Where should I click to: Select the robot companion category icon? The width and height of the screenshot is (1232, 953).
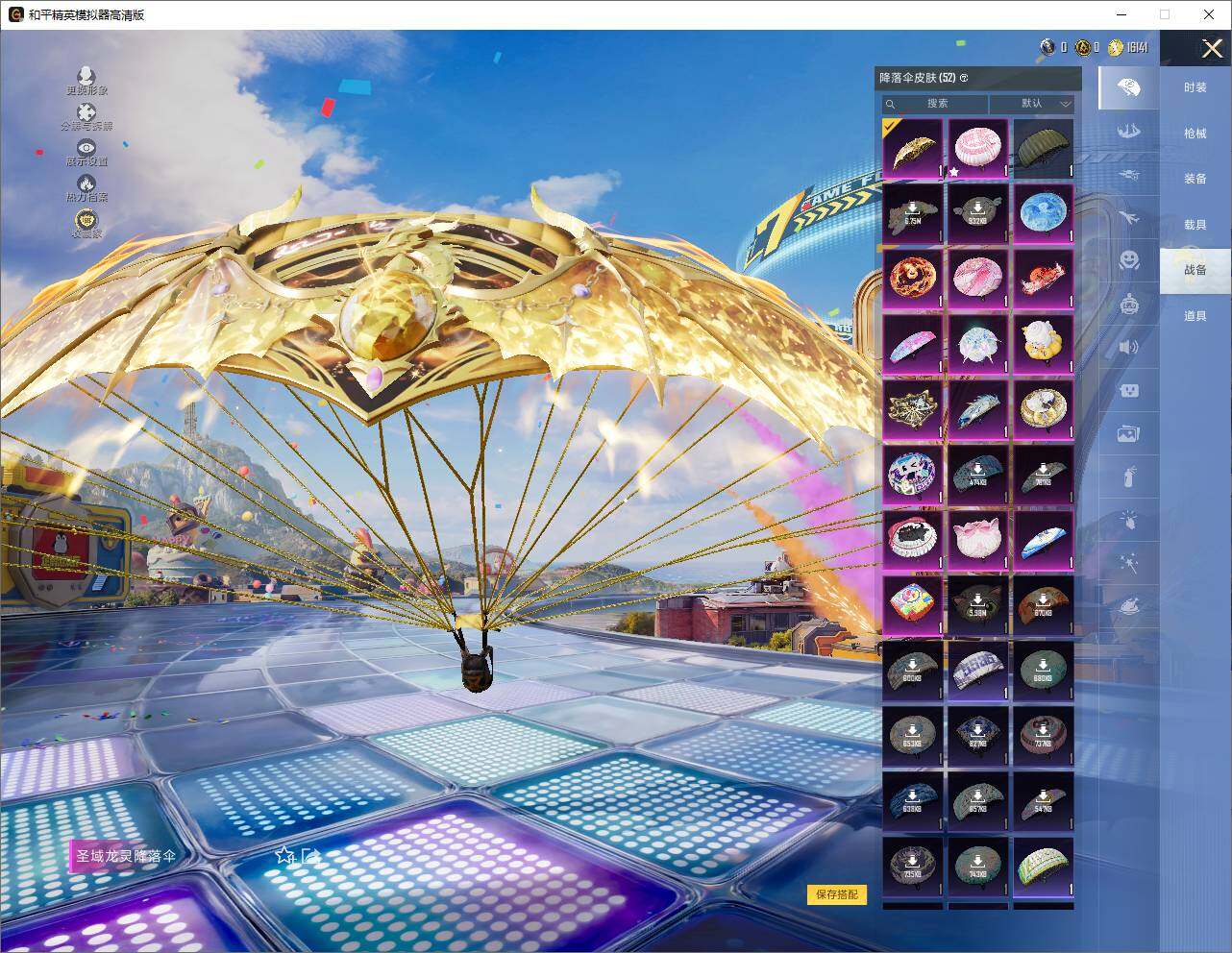(1129, 304)
